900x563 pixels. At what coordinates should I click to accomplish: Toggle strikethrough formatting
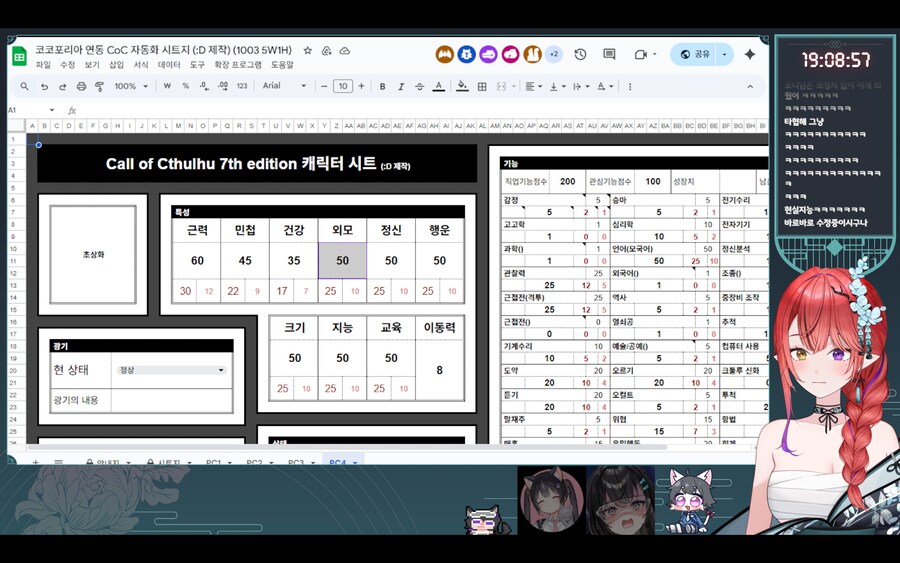coord(419,86)
